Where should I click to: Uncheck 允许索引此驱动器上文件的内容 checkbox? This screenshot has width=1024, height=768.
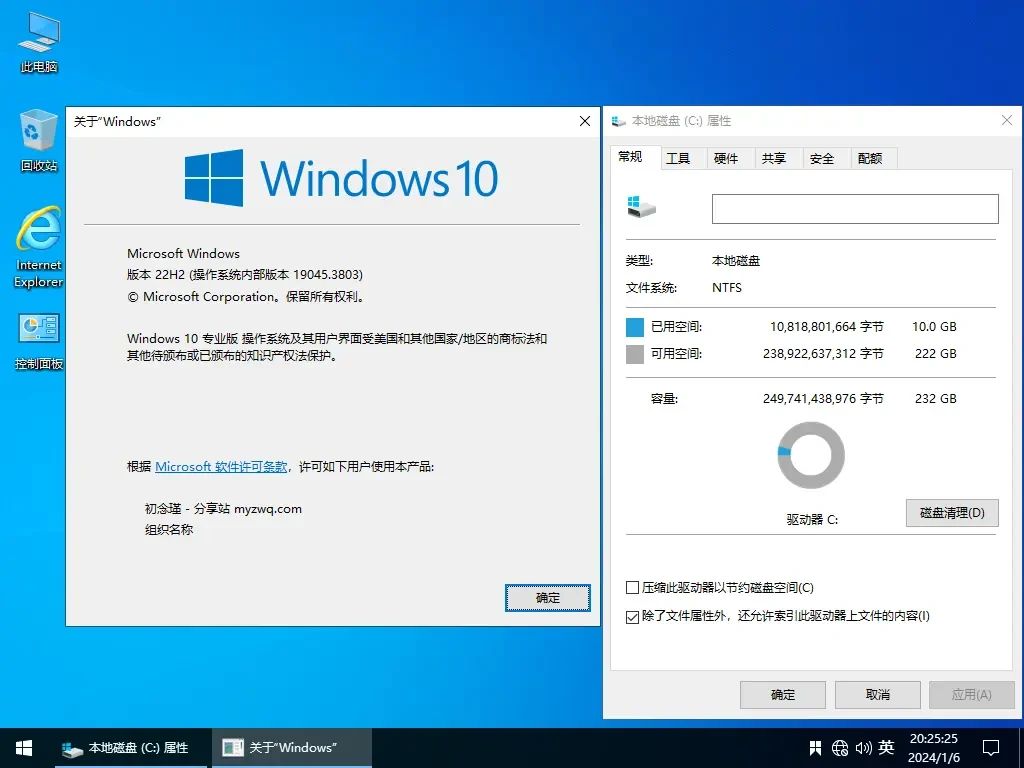point(632,616)
